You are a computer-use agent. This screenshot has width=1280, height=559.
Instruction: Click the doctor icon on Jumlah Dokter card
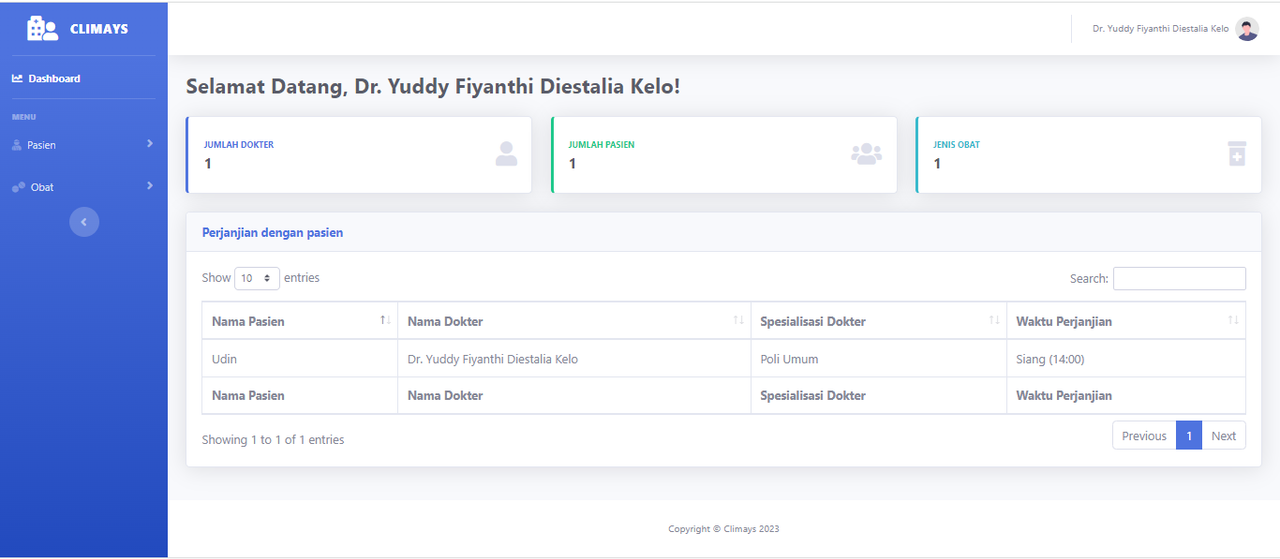507,154
